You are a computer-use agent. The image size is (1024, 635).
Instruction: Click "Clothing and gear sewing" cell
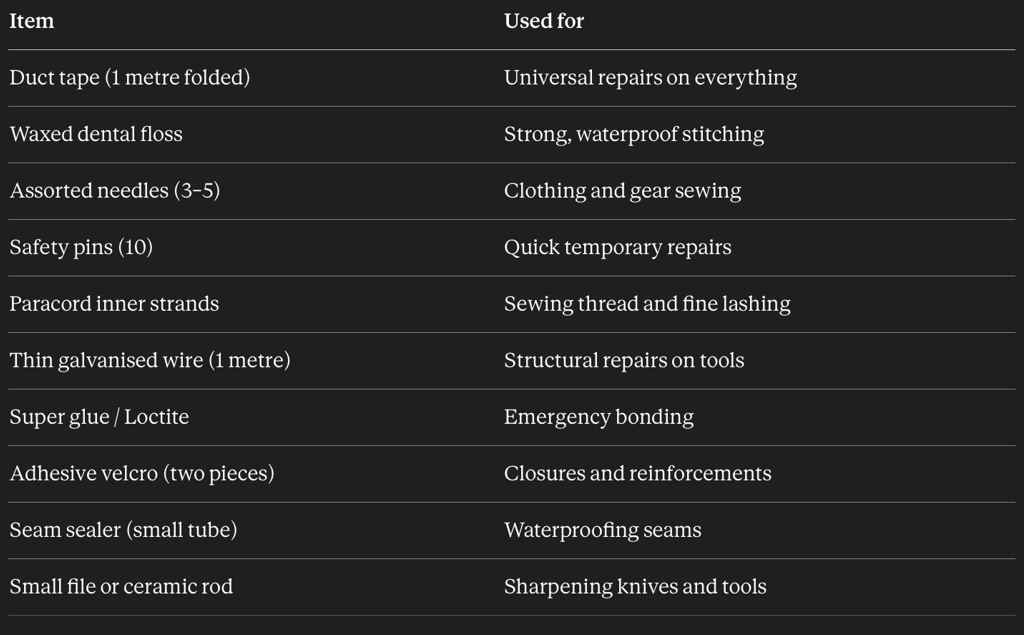622,191
